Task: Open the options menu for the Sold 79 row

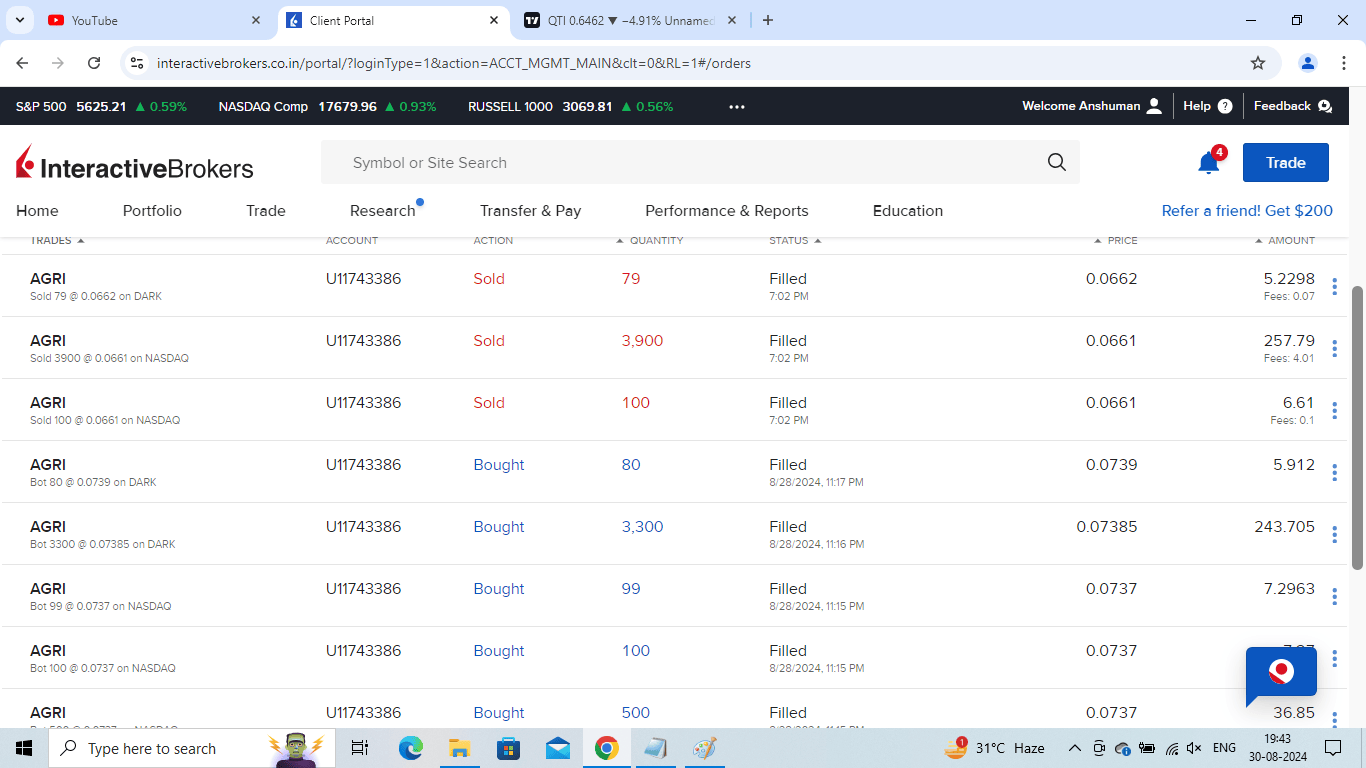Action: coord(1334,287)
